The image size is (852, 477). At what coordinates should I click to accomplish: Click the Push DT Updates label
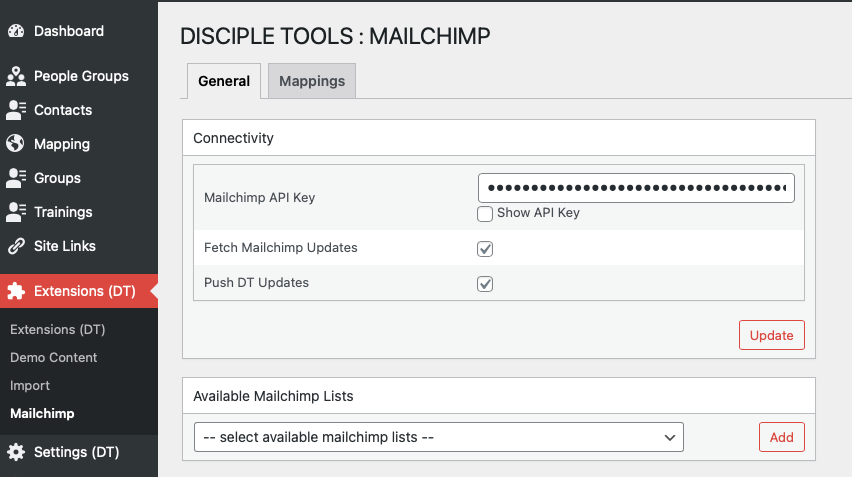[256, 283]
